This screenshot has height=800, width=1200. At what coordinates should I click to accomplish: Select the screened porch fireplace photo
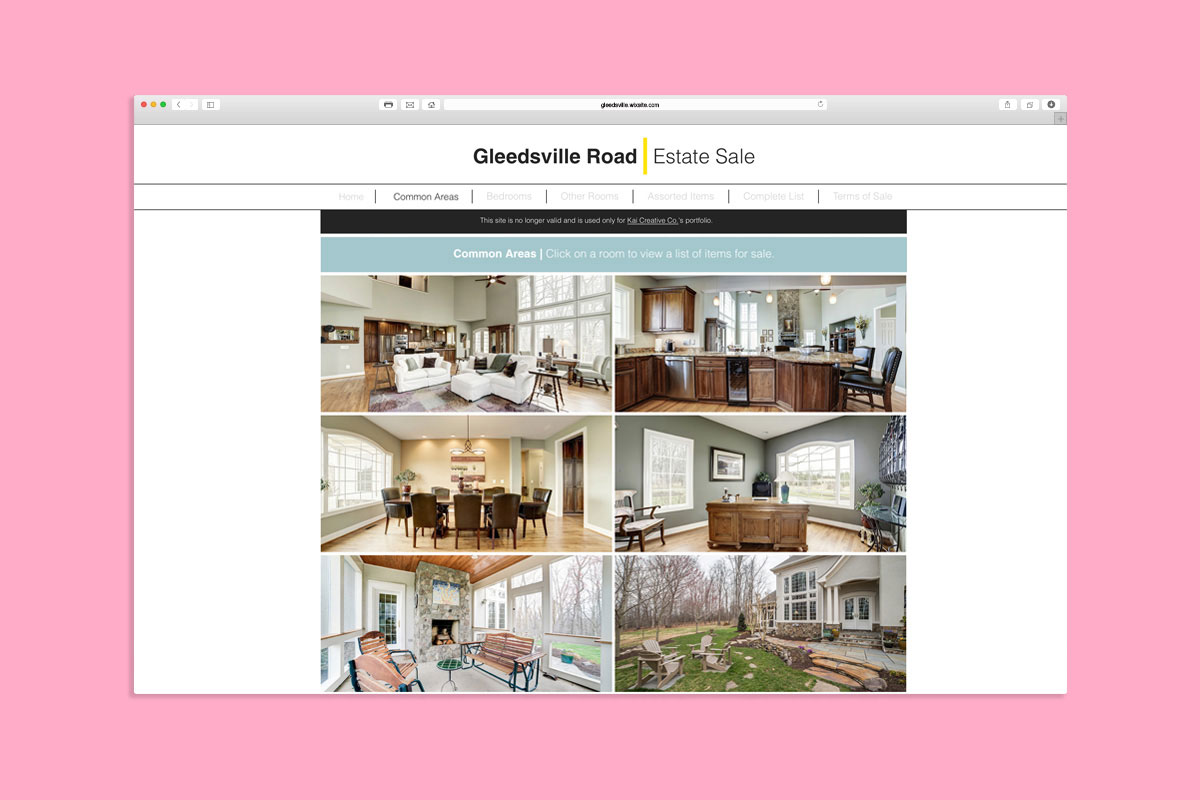pos(466,624)
